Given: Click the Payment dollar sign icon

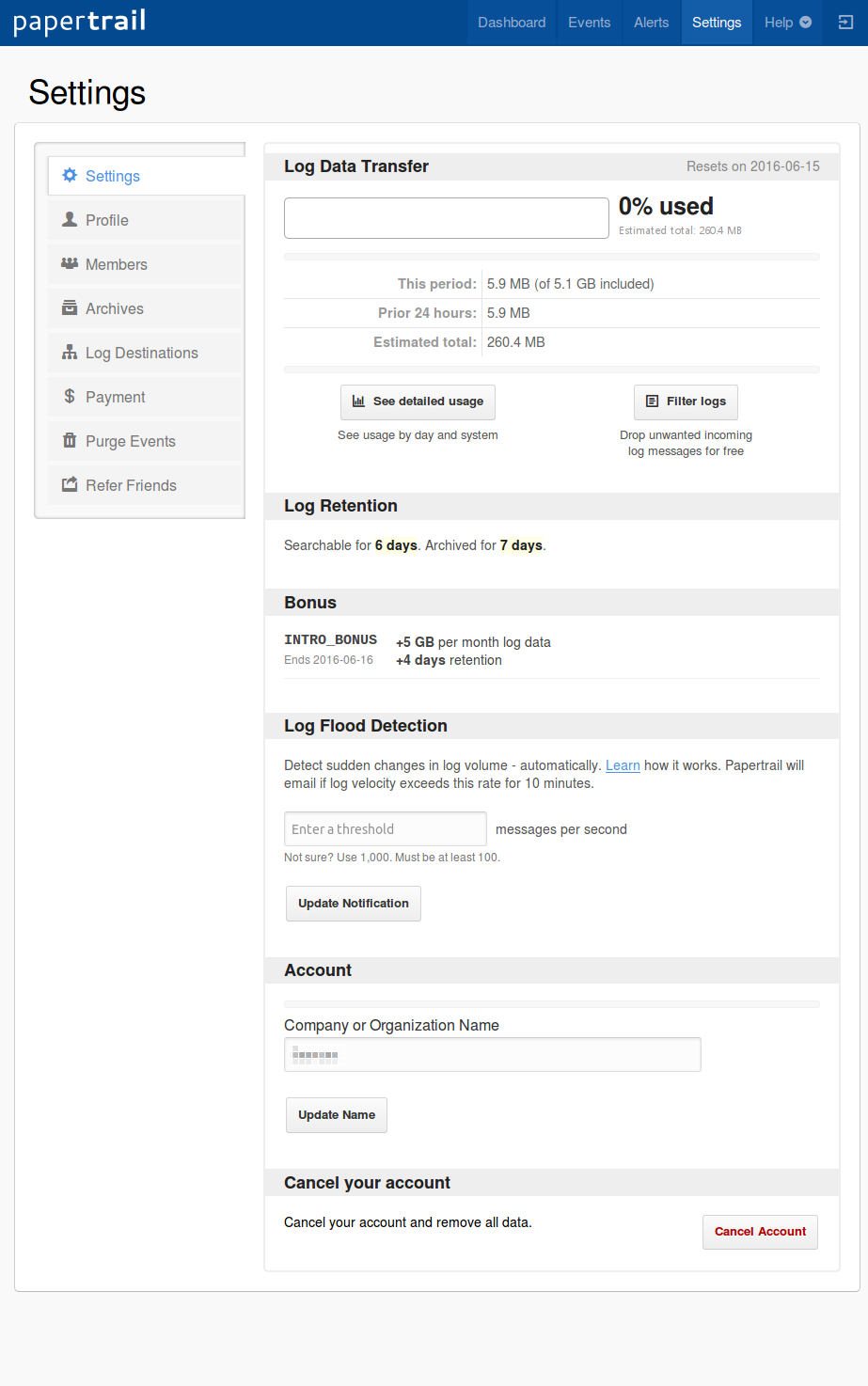Looking at the screenshot, I should click(70, 397).
